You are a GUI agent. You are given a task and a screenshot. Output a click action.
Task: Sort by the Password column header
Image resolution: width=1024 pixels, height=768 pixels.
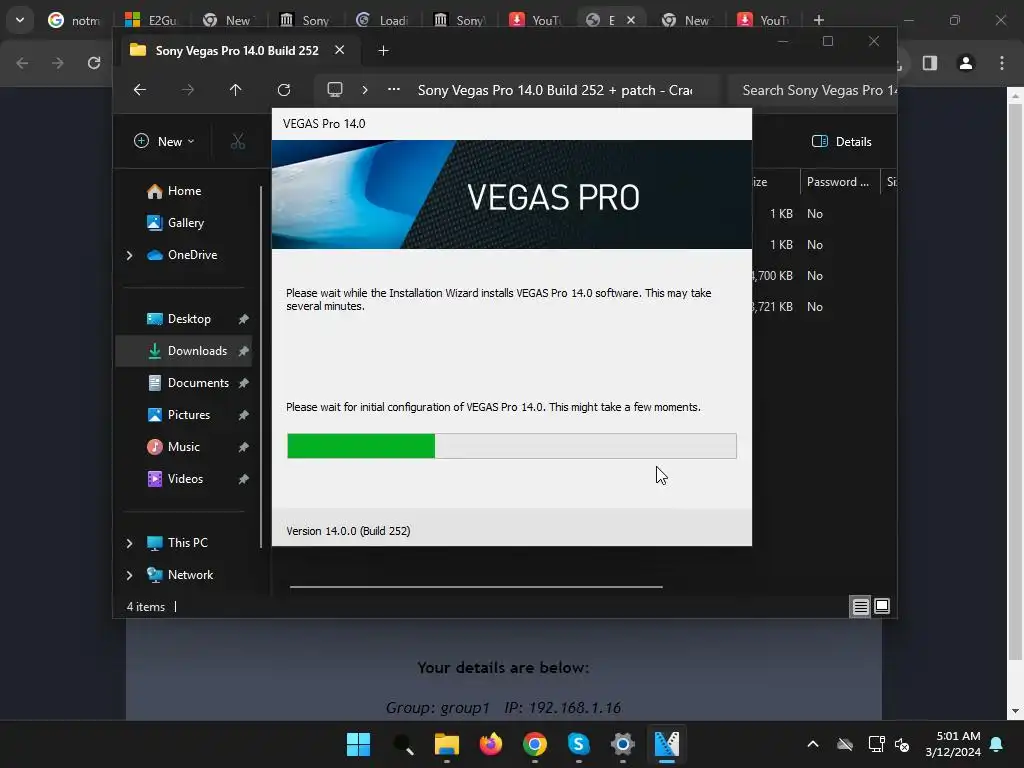839,182
